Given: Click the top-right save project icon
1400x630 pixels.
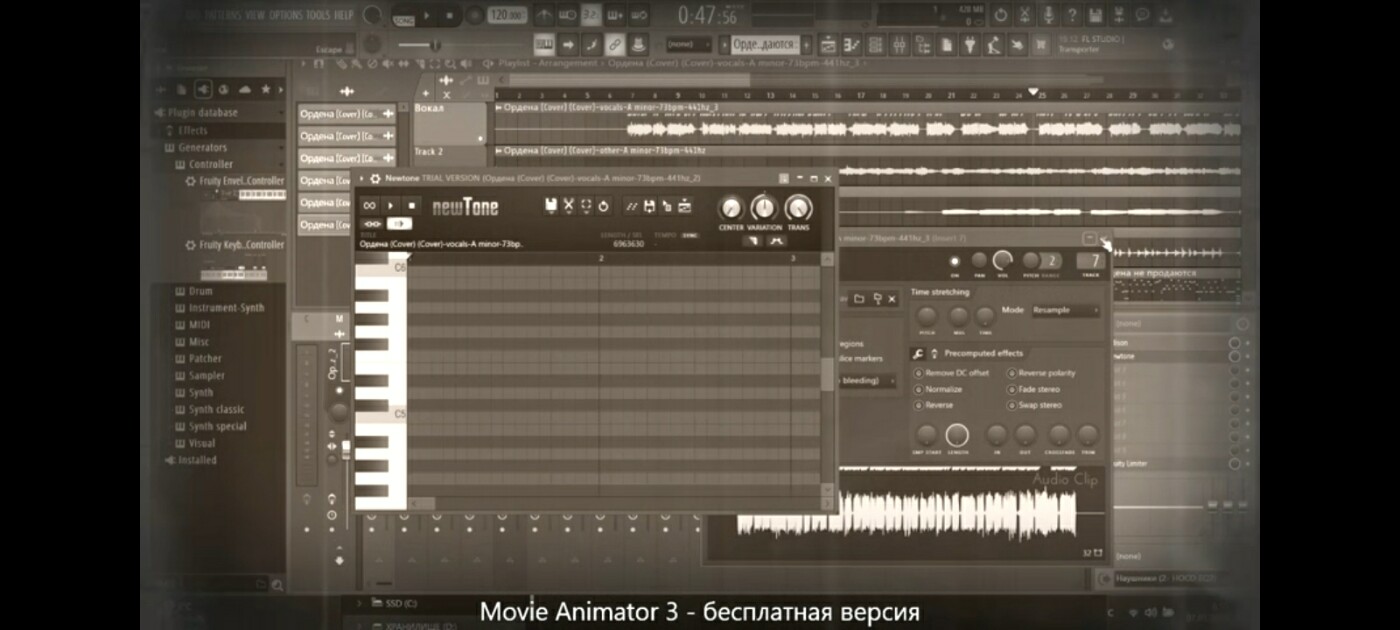Looking at the screenshot, I should (1095, 16).
